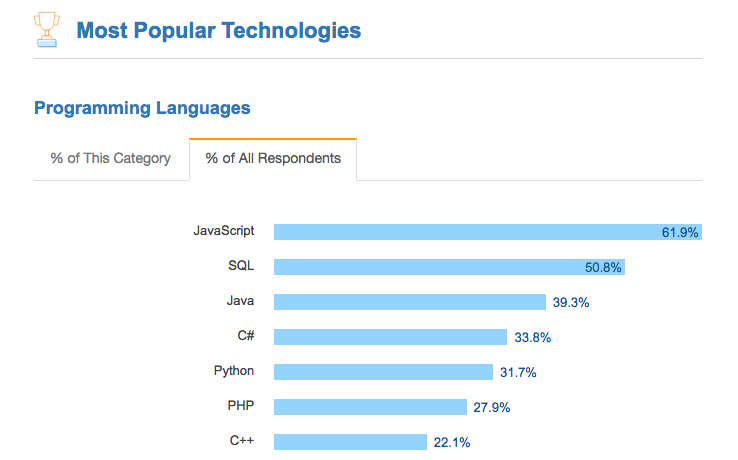The height and width of the screenshot is (460, 738).
Task: Click the 39.3% value next to Java
Action: coord(570,302)
